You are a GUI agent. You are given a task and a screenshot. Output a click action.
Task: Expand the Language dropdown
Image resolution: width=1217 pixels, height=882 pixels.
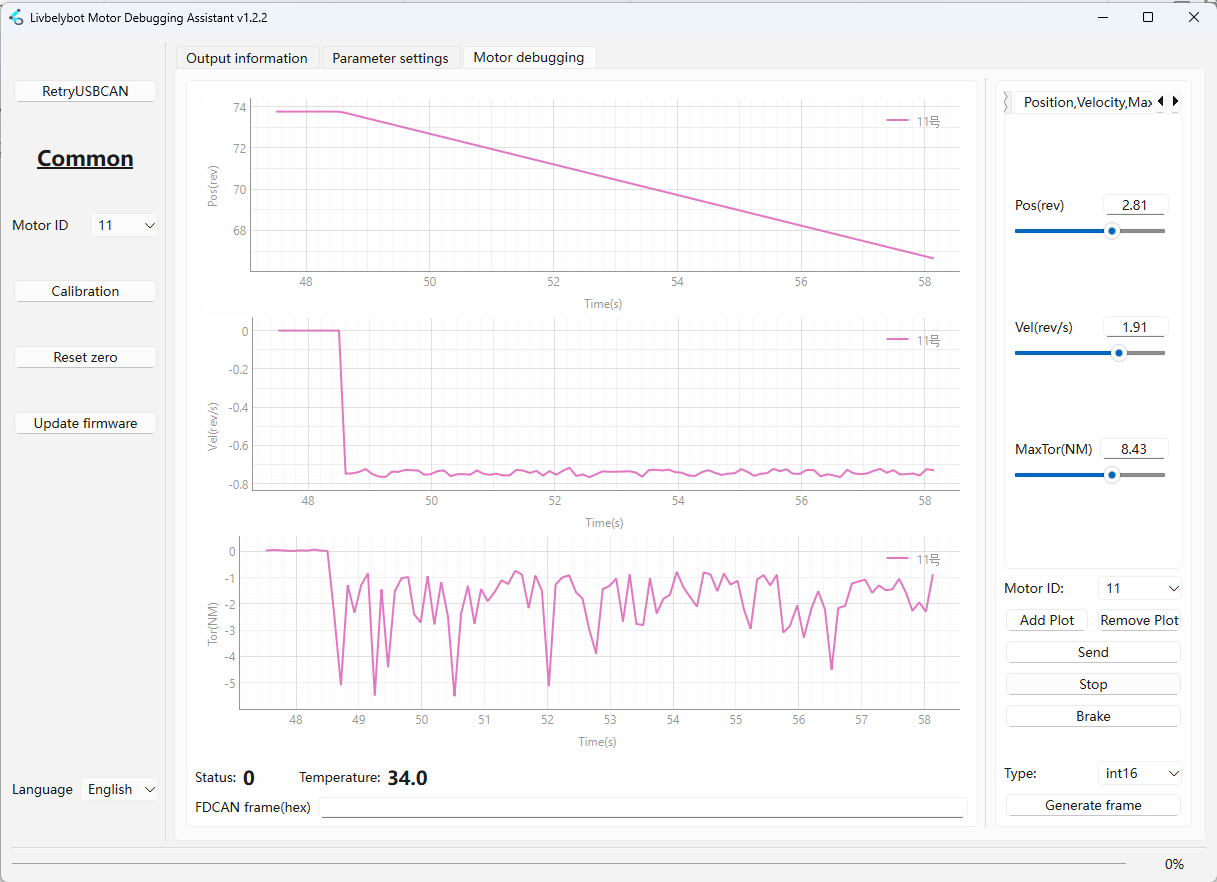click(120, 789)
